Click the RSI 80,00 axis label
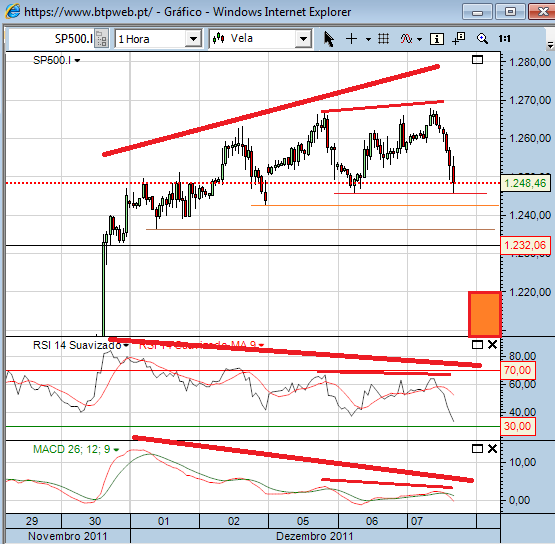Viewport: 555px width, 544px height. 522,356
